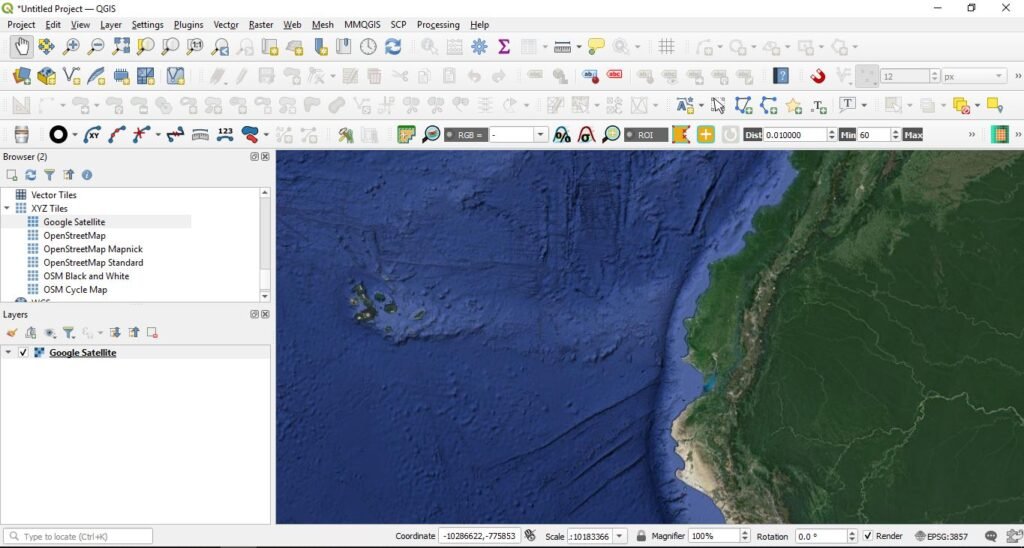Open the Scale dropdown in status bar
This screenshot has height=548, width=1024.
[621, 536]
